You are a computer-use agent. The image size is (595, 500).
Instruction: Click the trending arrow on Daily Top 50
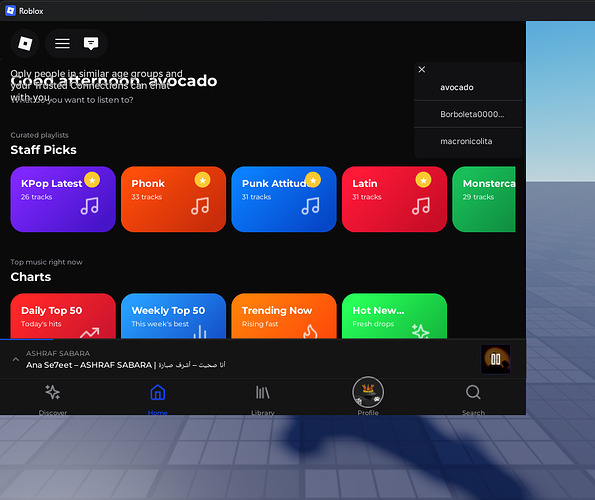90,332
